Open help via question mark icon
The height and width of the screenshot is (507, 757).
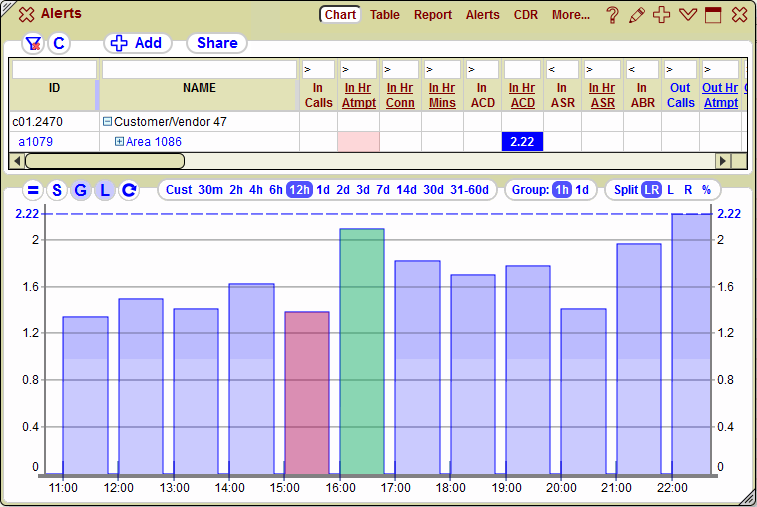point(612,15)
